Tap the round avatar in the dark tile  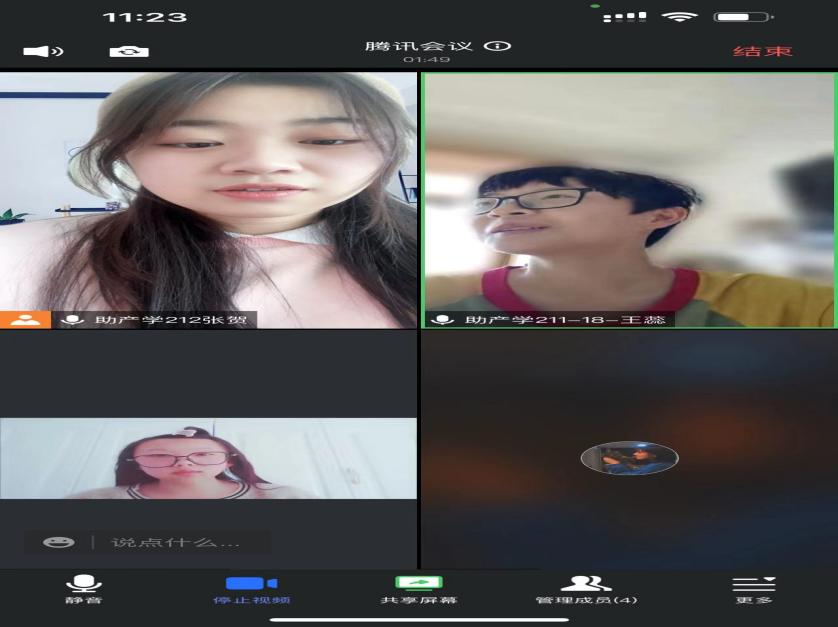pyautogui.click(x=629, y=458)
